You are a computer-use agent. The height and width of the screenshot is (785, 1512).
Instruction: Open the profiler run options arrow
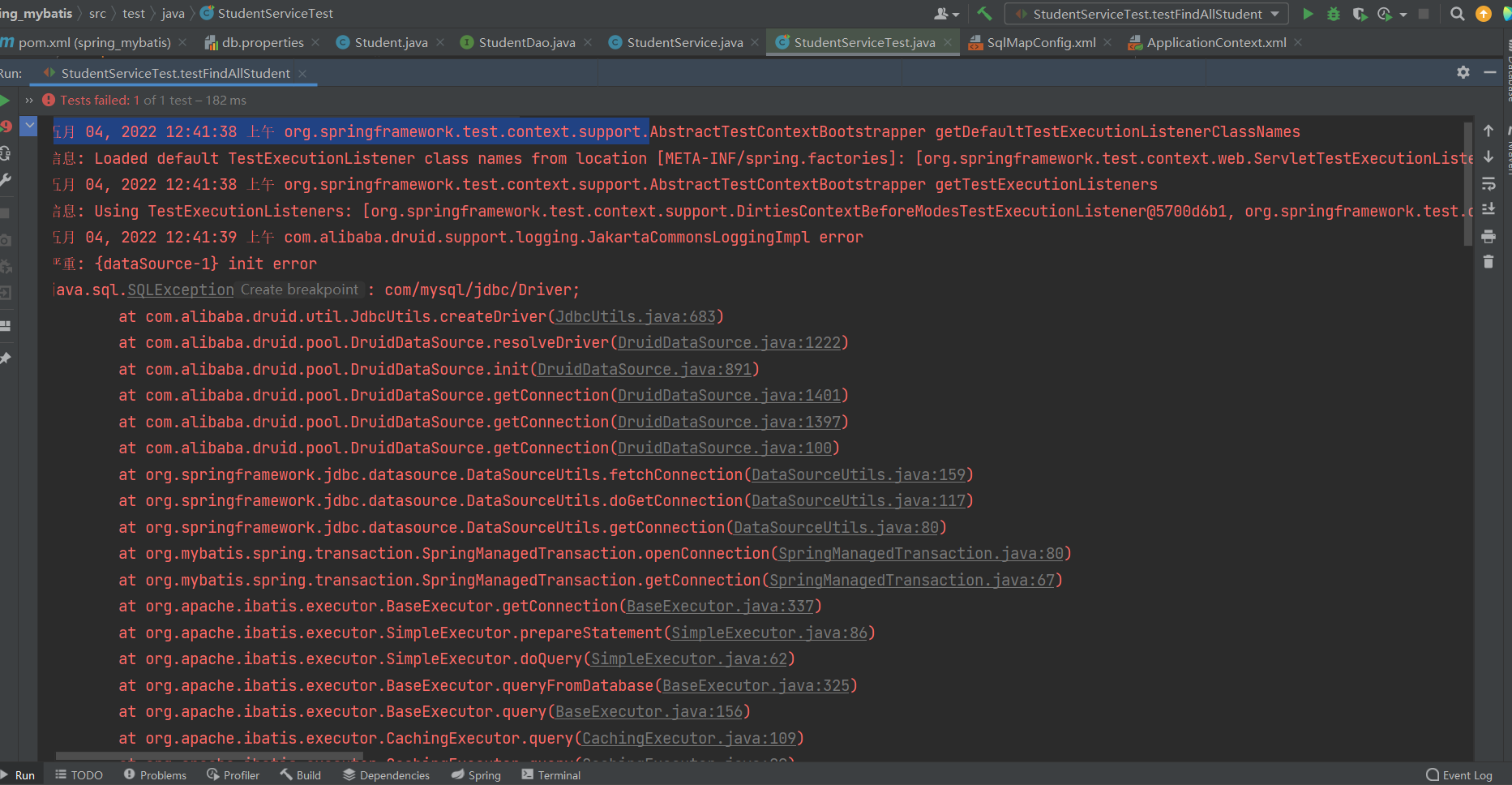point(1403,15)
